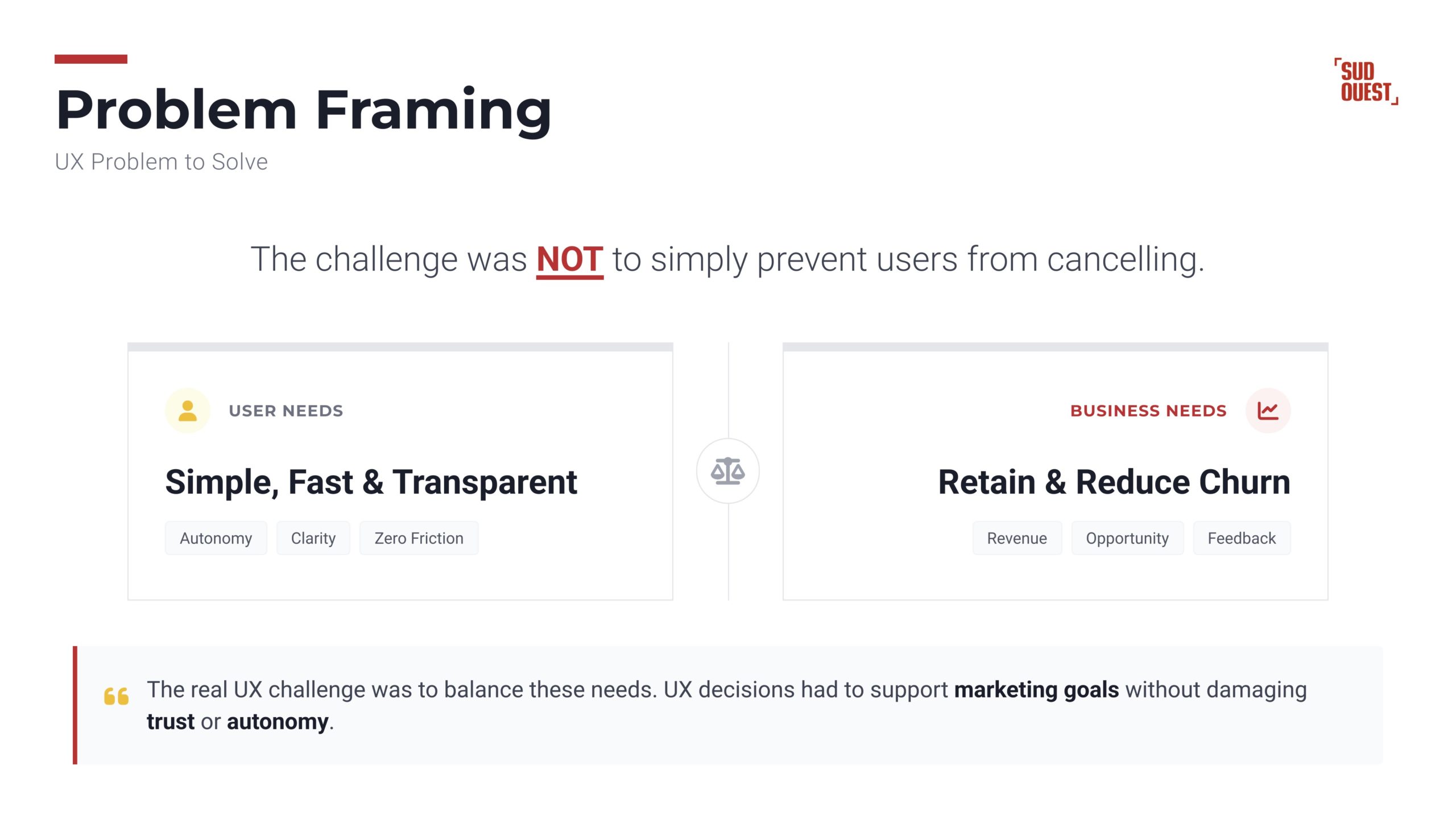Click the Opportunity tag
Screen dimensions: 1456x819
pos(1127,538)
